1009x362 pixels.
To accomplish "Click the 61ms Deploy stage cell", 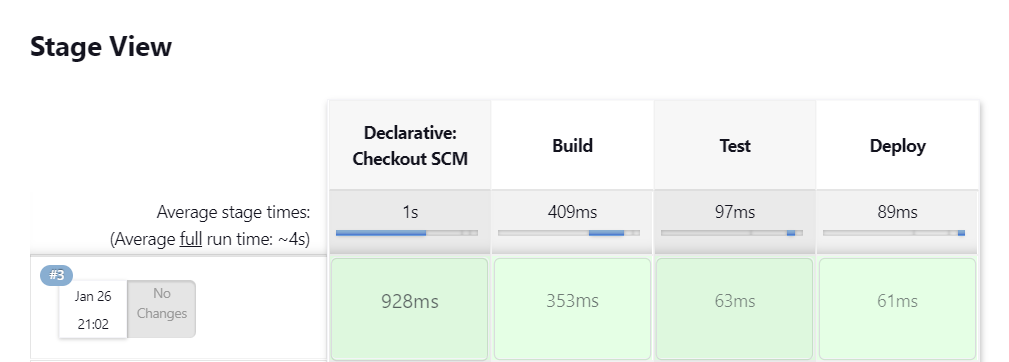I will [x=897, y=309].
